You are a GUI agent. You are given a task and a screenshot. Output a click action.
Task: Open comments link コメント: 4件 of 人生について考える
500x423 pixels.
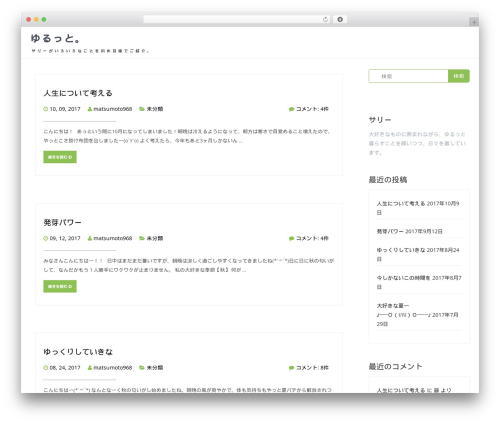[x=312, y=109]
